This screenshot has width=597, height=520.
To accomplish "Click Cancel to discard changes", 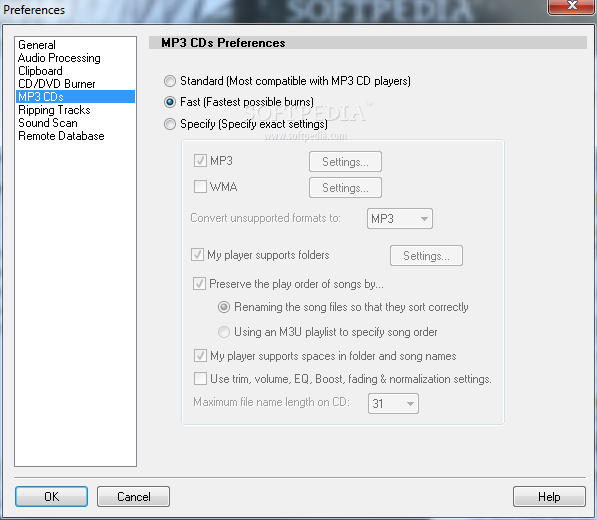I will [x=133, y=496].
